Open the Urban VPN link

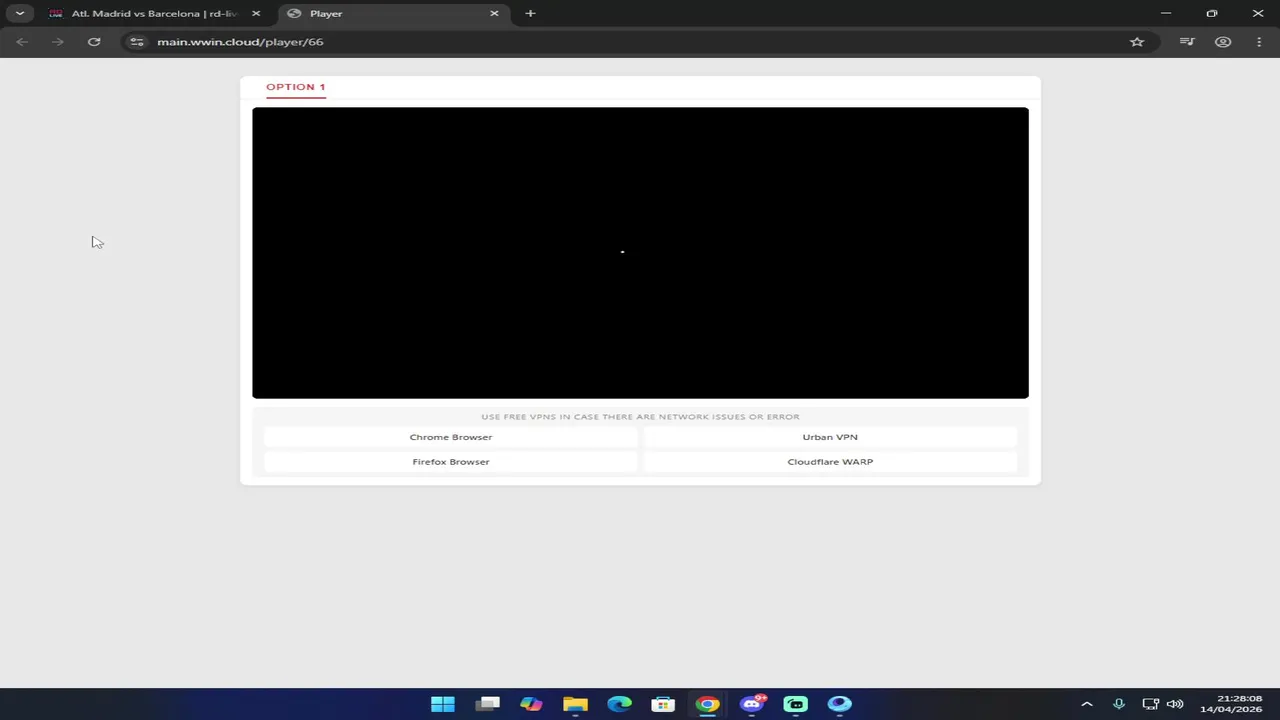[x=830, y=437]
